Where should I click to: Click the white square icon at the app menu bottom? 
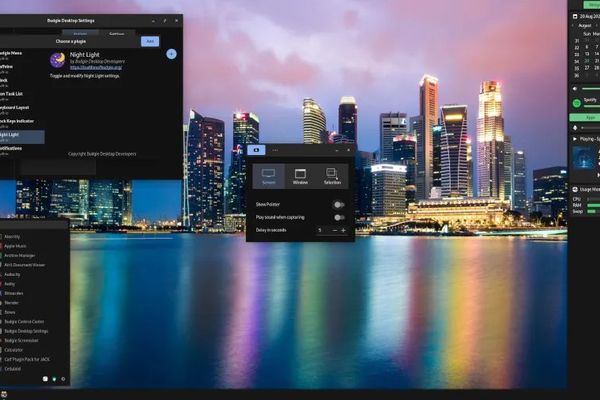pos(46,379)
